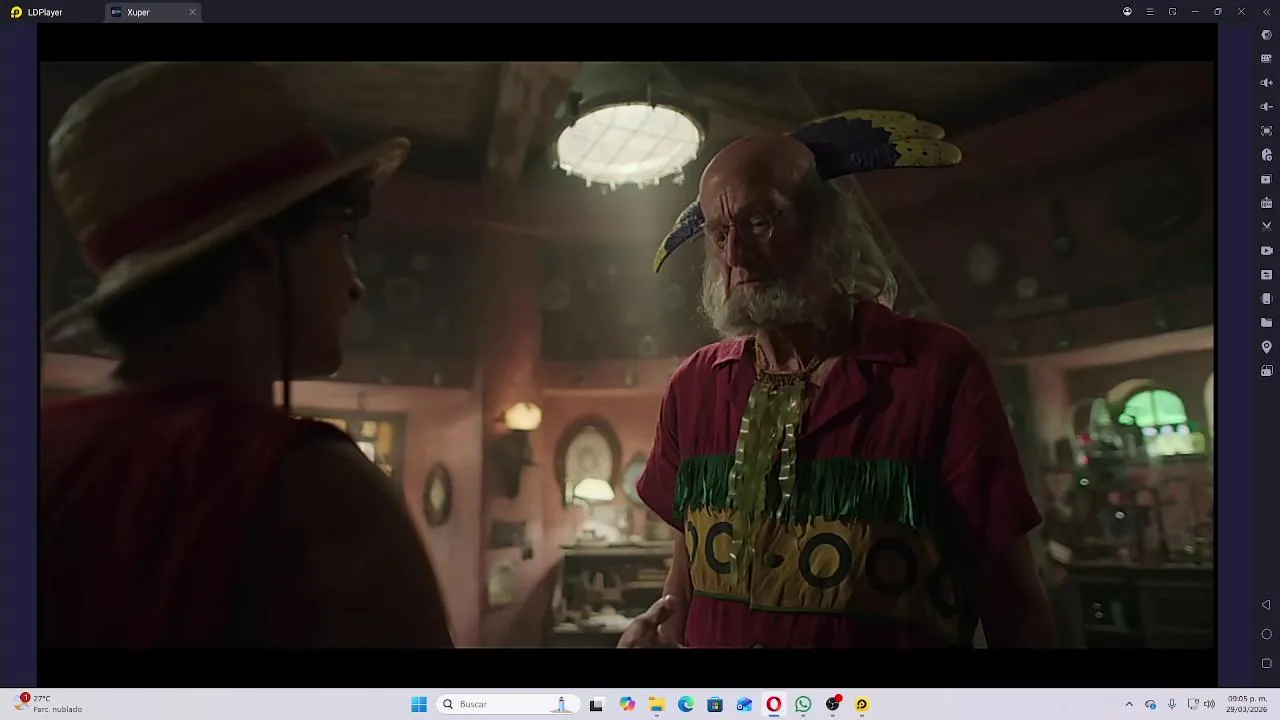Image resolution: width=1280 pixels, height=720 pixels.
Task: Close the Xuper tab
Action: pyautogui.click(x=193, y=12)
